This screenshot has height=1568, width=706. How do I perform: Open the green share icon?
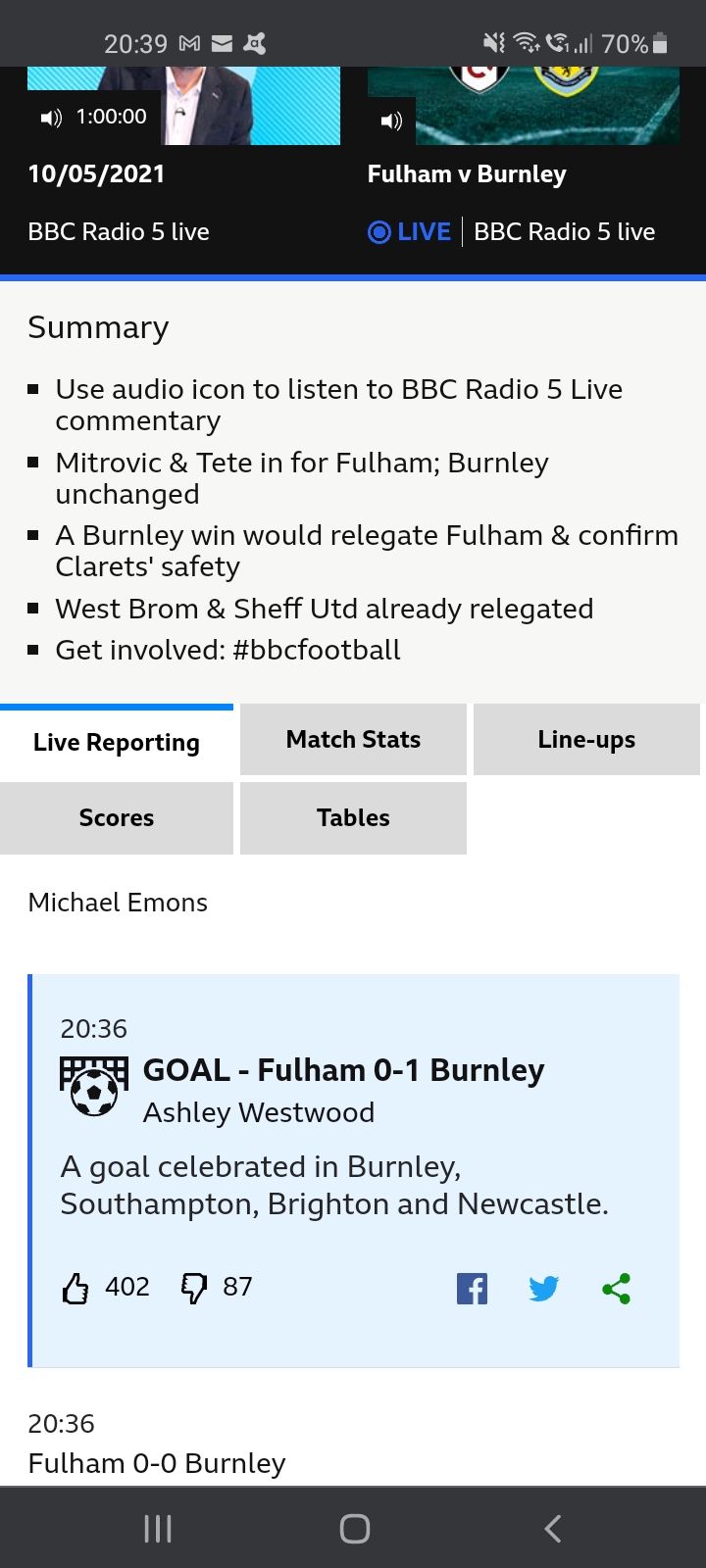coord(617,1289)
